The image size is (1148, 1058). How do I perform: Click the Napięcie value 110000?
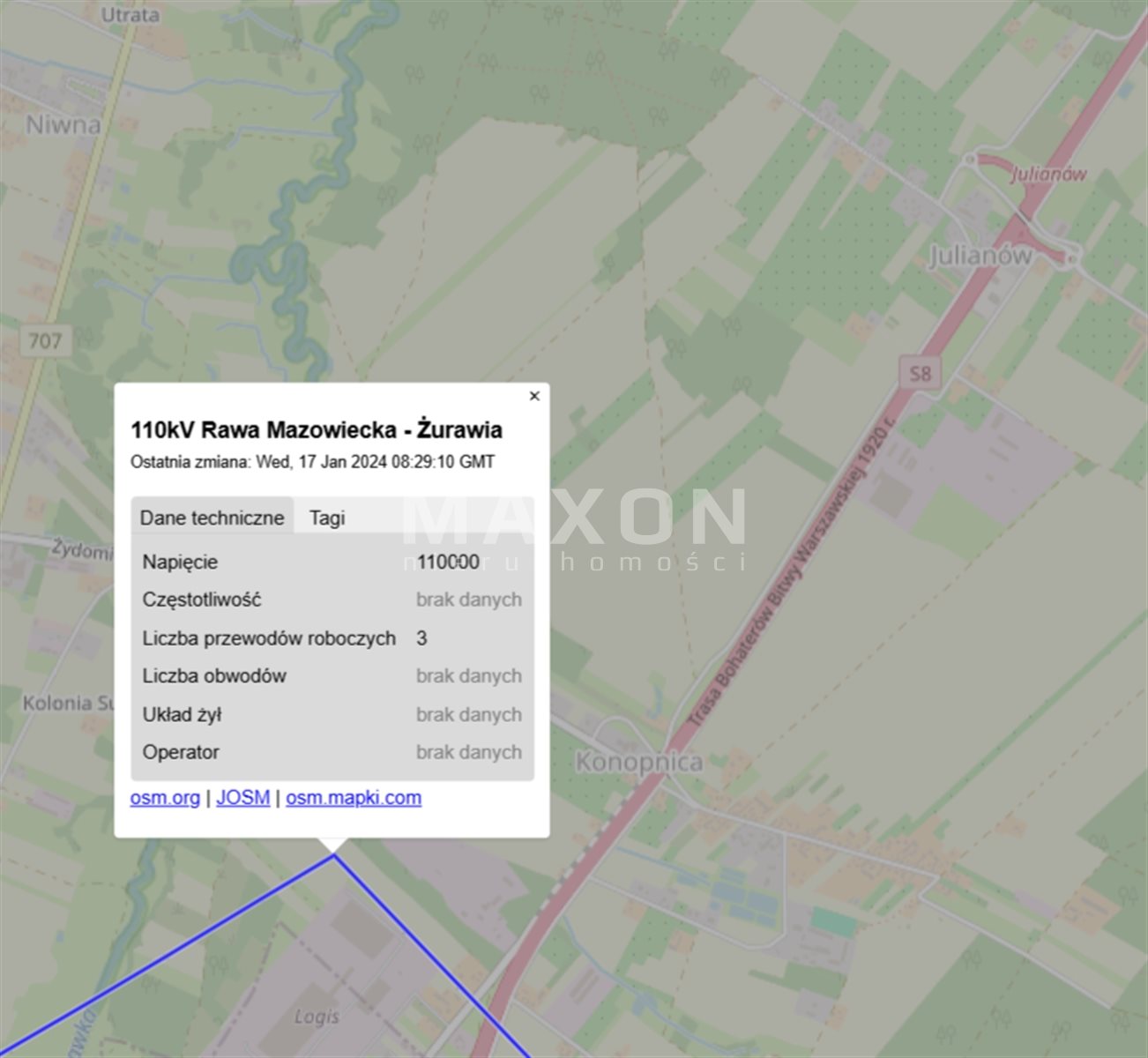point(448,562)
